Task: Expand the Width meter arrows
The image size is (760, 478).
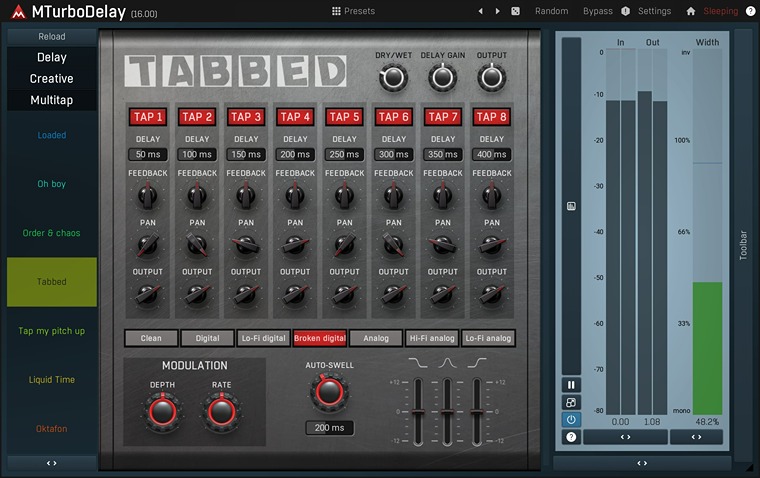Action: coord(697,437)
